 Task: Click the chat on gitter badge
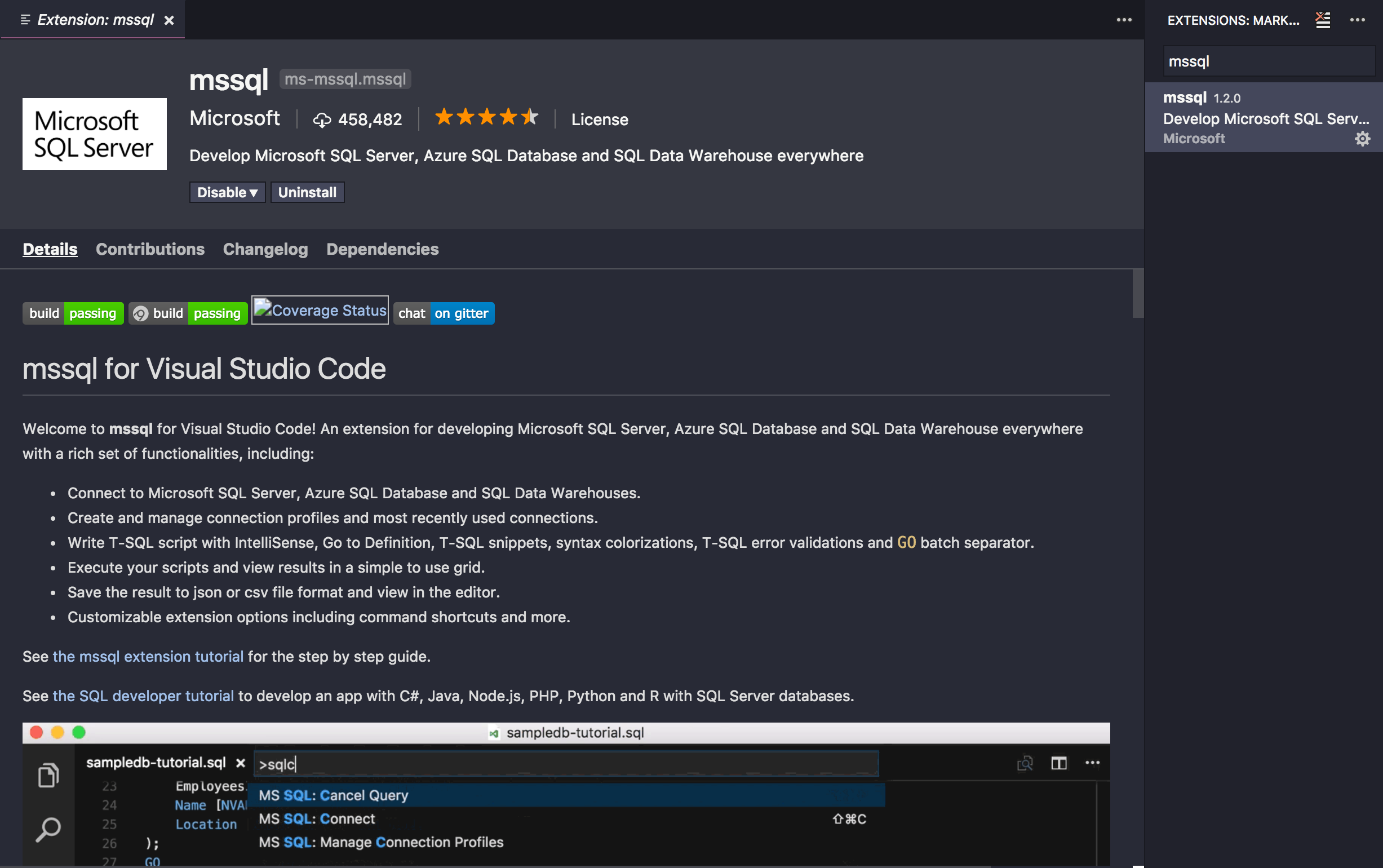444,313
